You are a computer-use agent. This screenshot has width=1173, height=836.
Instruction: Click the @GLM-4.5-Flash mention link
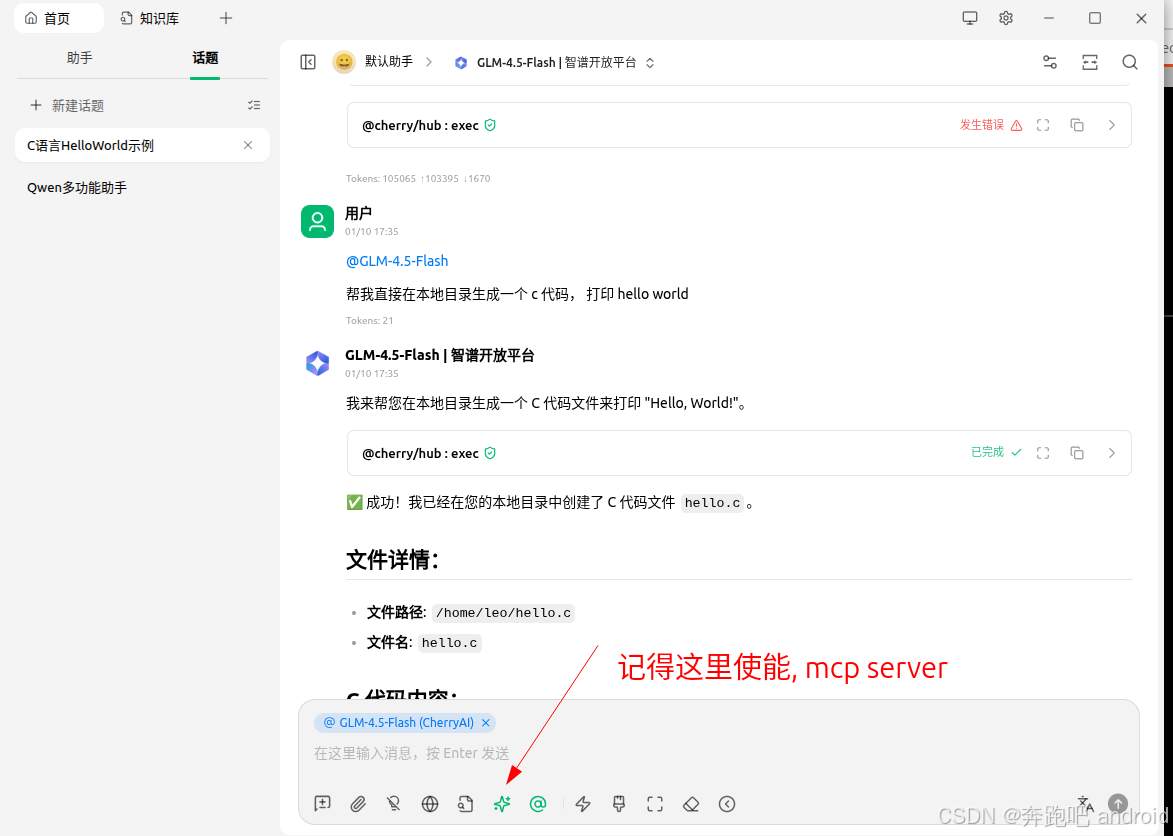click(x=397, y=261)
